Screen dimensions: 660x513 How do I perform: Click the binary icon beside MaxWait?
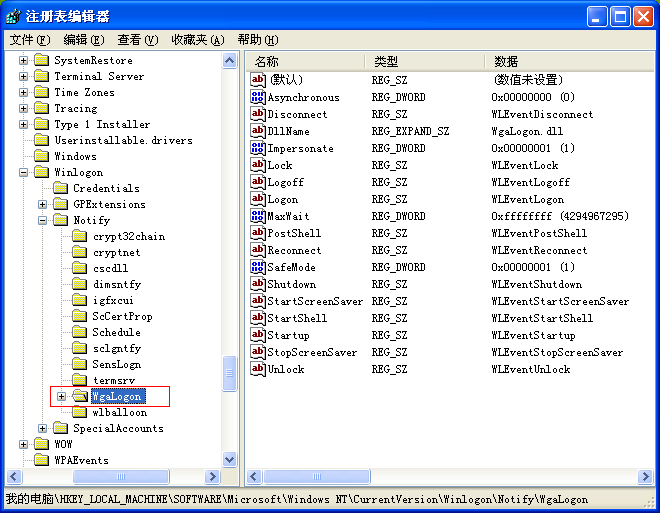pos(258,216)
